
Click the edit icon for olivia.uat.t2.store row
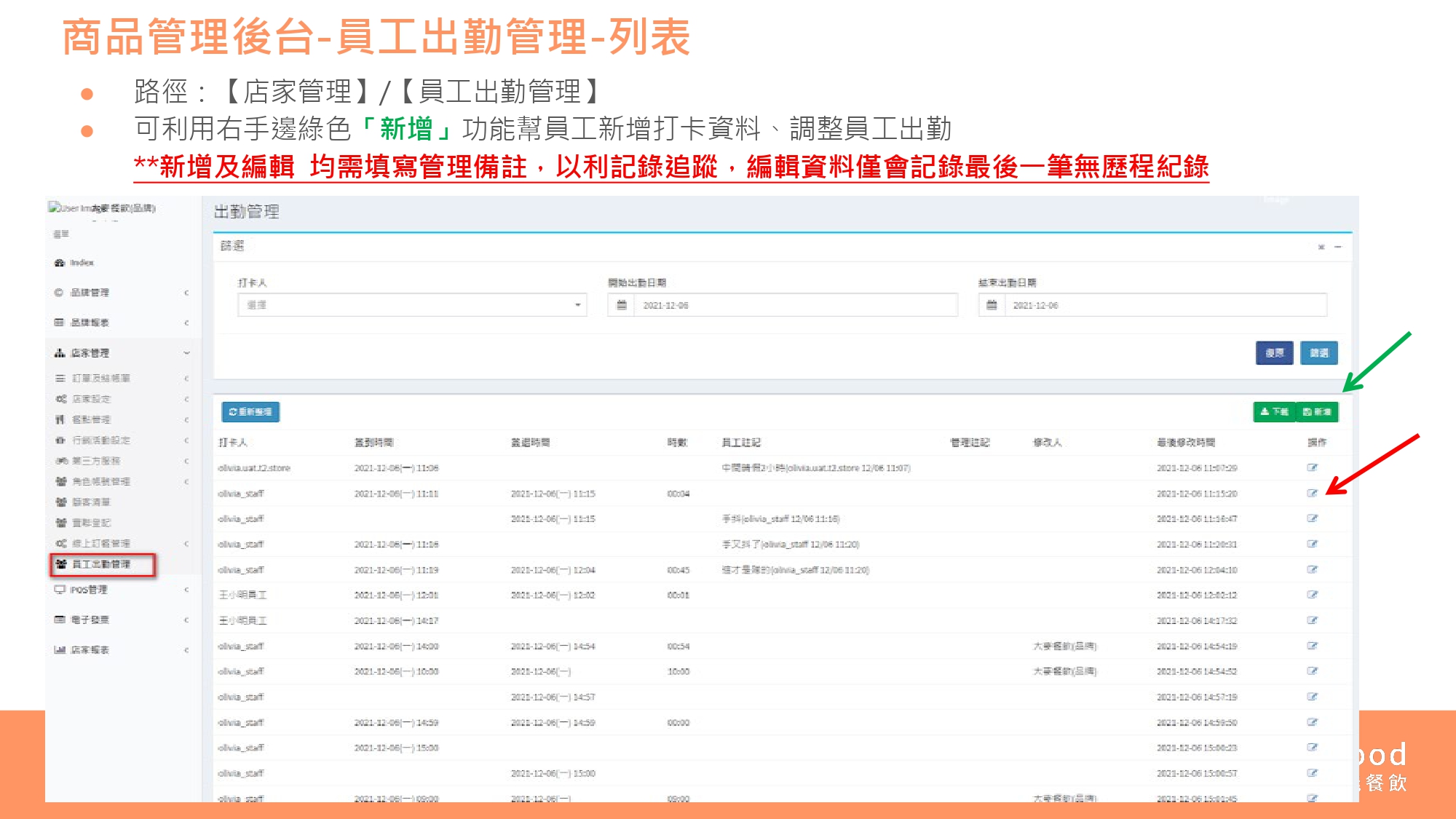pos(1312,467)
